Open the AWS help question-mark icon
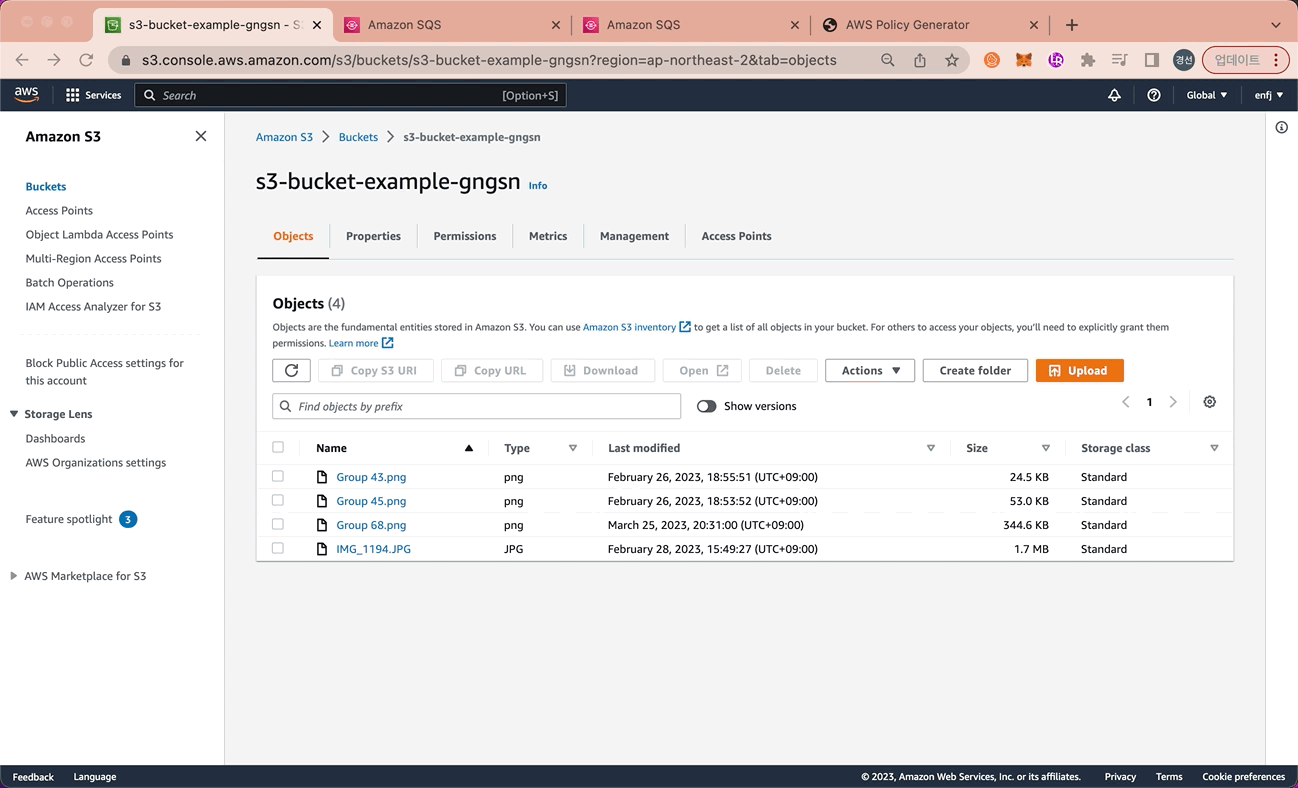The height and width of the screenshot is (788, 1298). point(1154,95)
